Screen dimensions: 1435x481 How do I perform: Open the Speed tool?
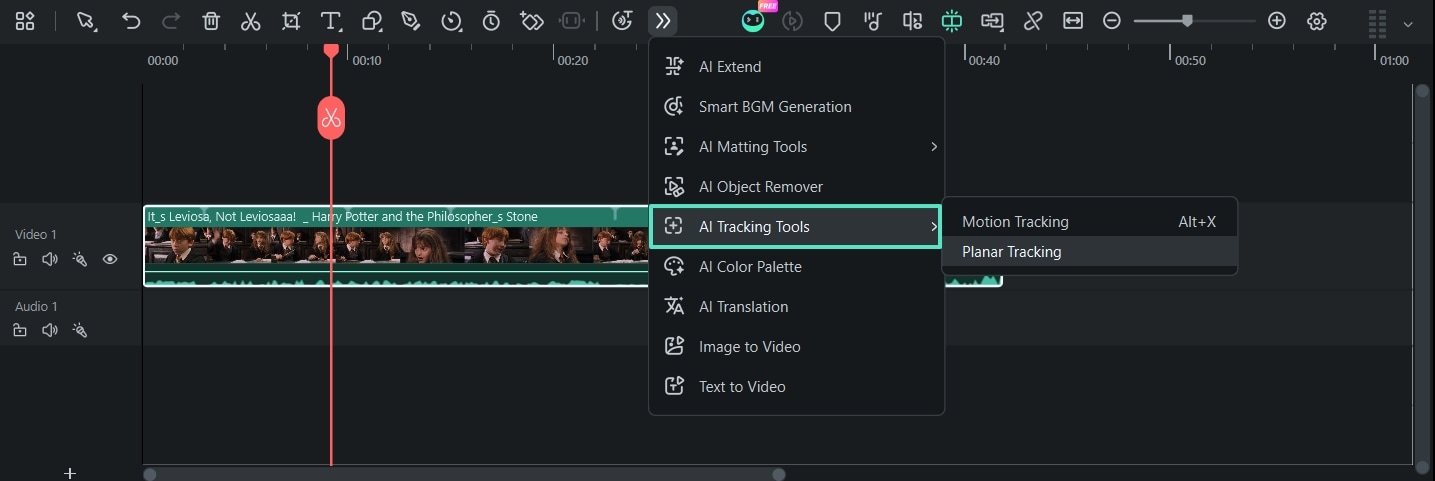click(452, 21)
